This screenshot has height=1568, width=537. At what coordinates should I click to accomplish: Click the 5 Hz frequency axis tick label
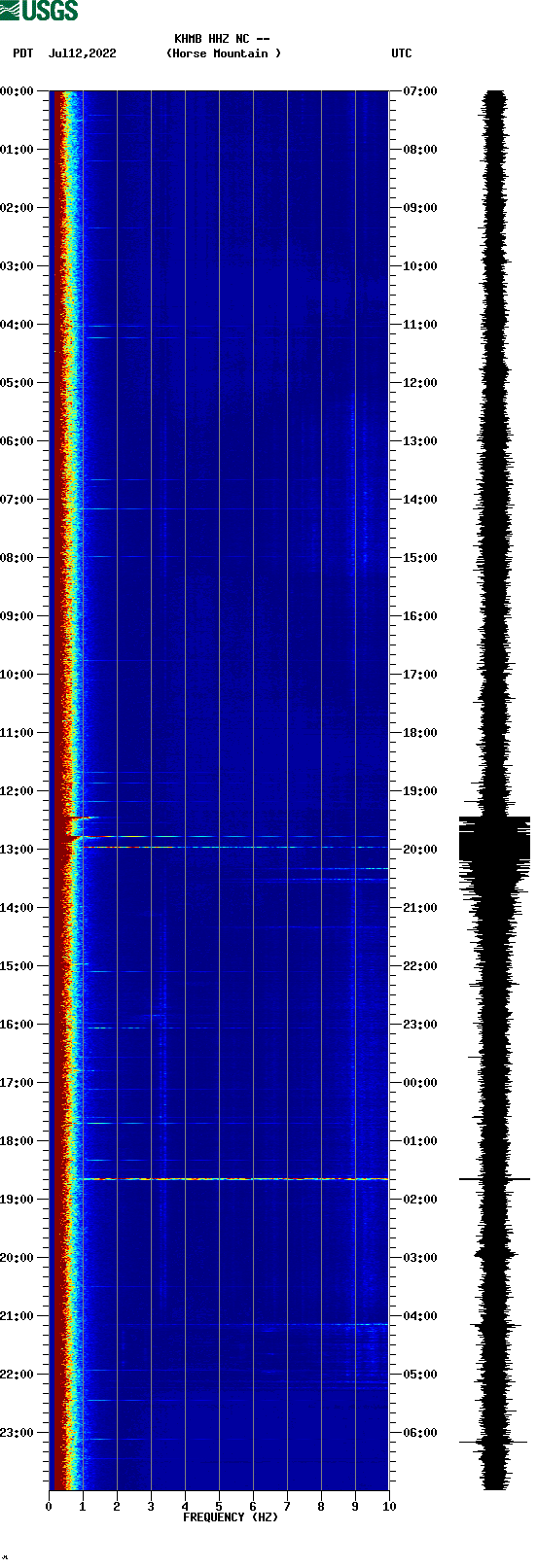219,1507
